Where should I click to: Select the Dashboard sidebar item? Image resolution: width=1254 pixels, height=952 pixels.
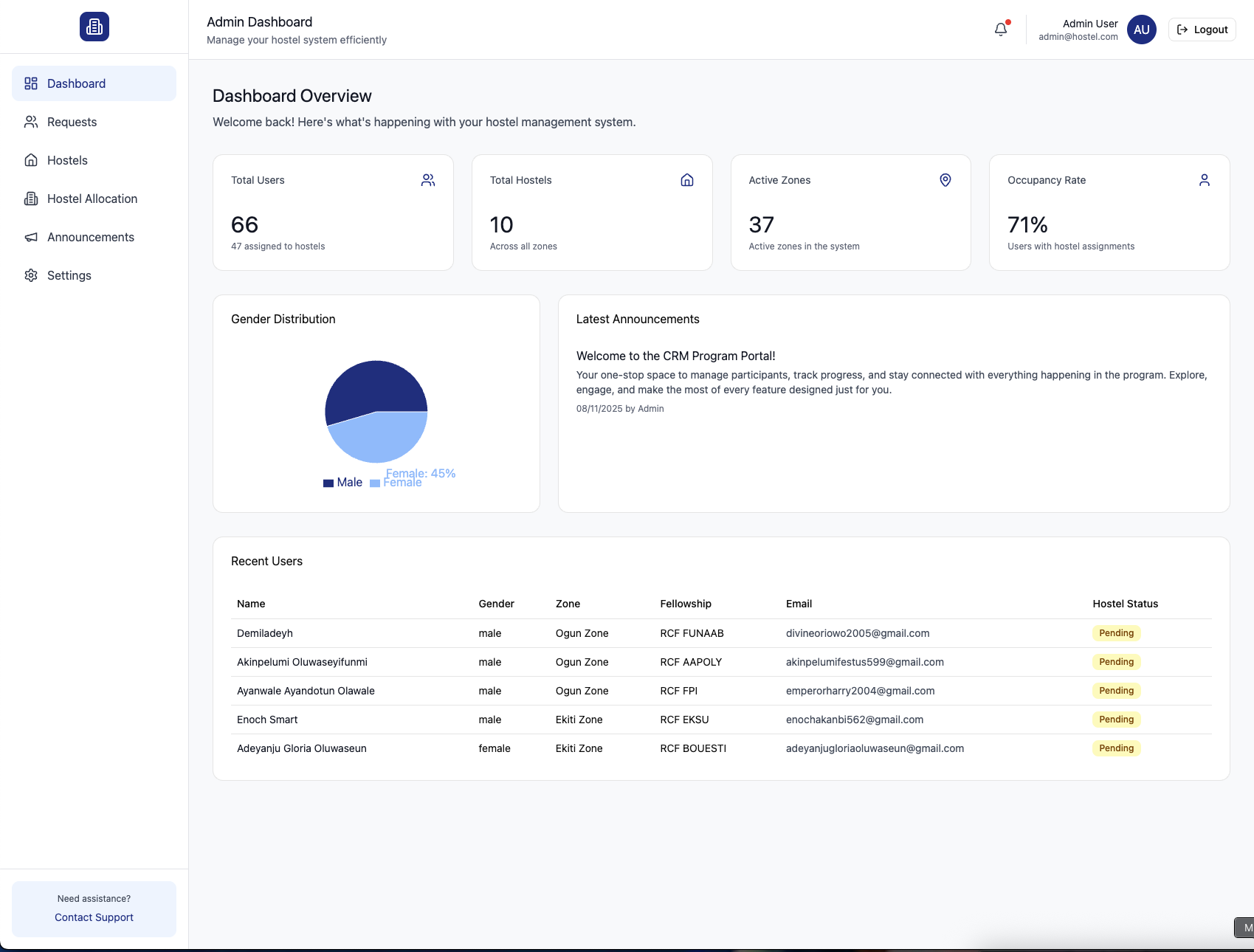(76, 83)
